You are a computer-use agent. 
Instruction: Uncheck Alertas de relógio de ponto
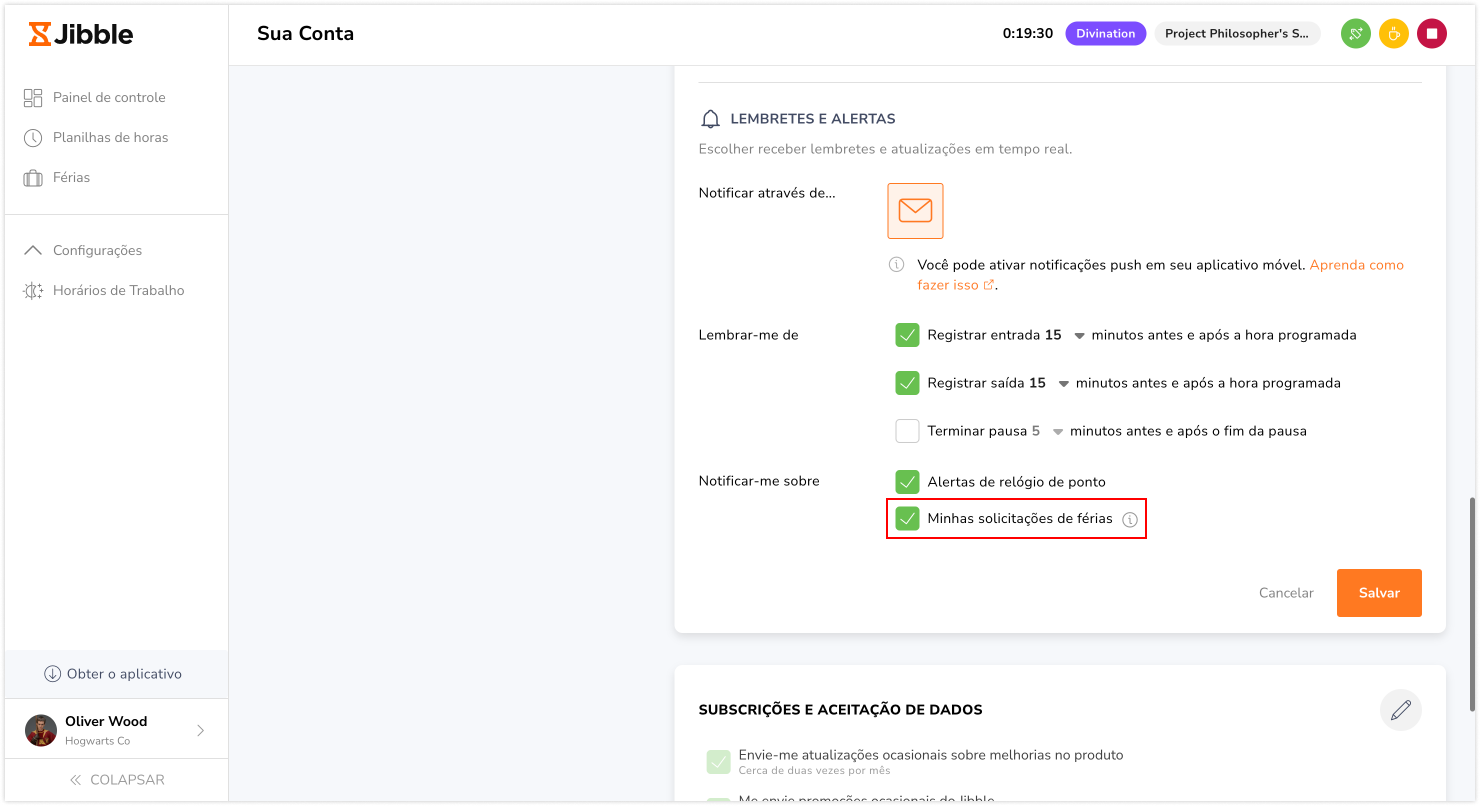coord(907,482)
